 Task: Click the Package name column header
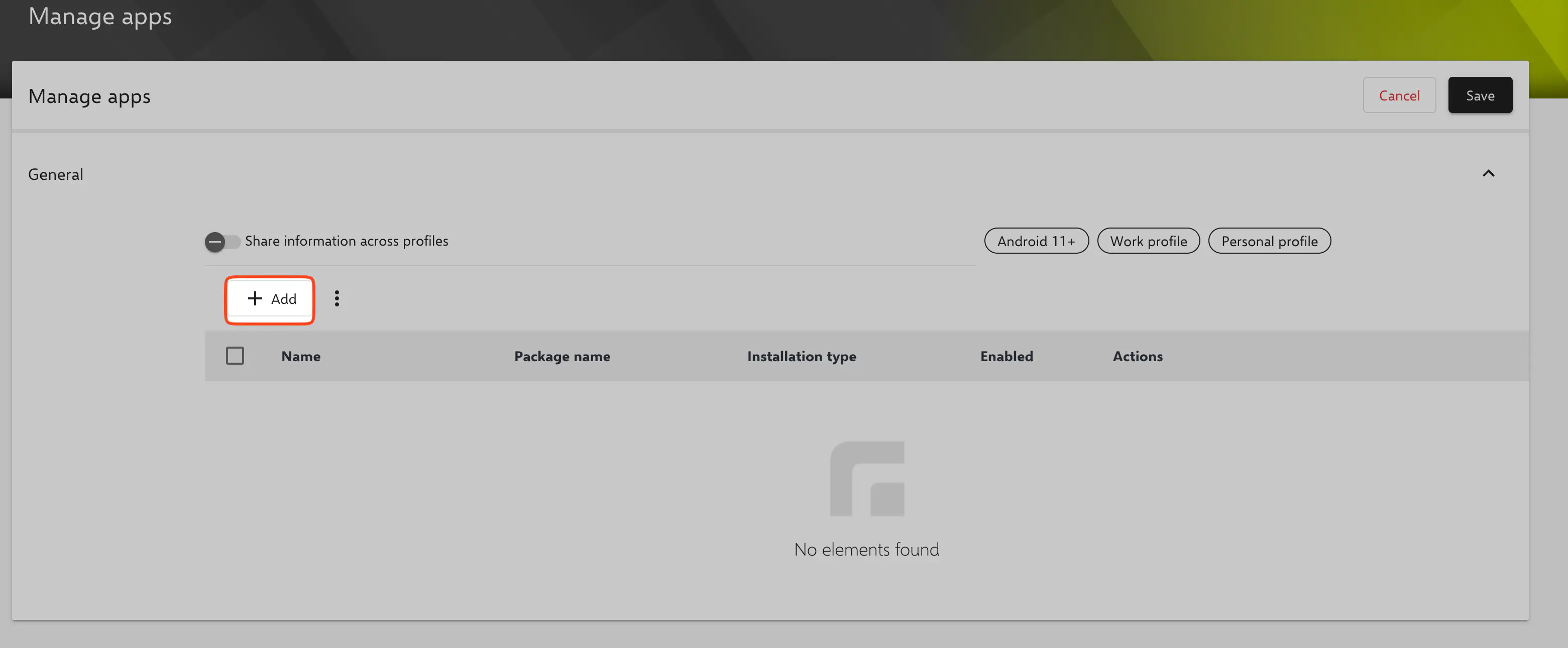(562, 356)
